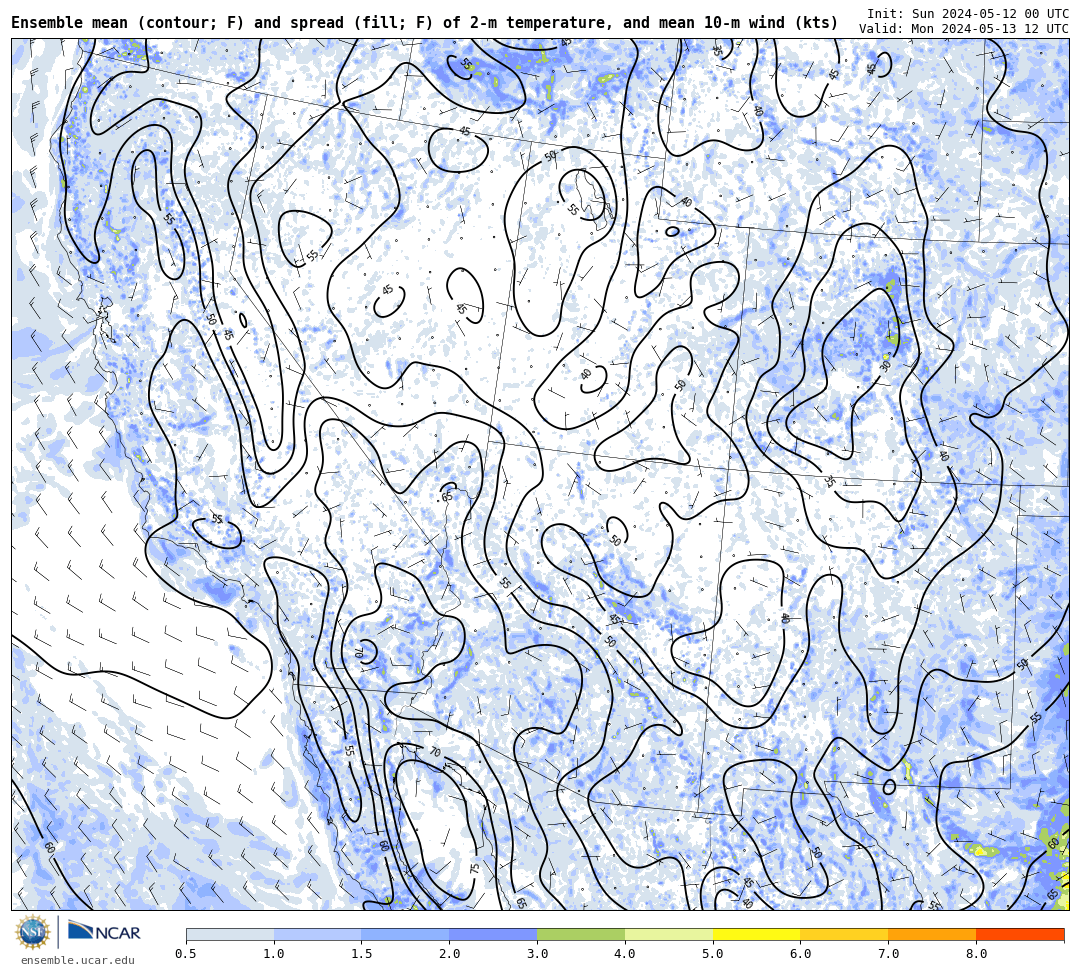Click the colorbar label 5.0
This screenshot has width=1080, height=973.
pyautogui.click(x=713, y=954)
